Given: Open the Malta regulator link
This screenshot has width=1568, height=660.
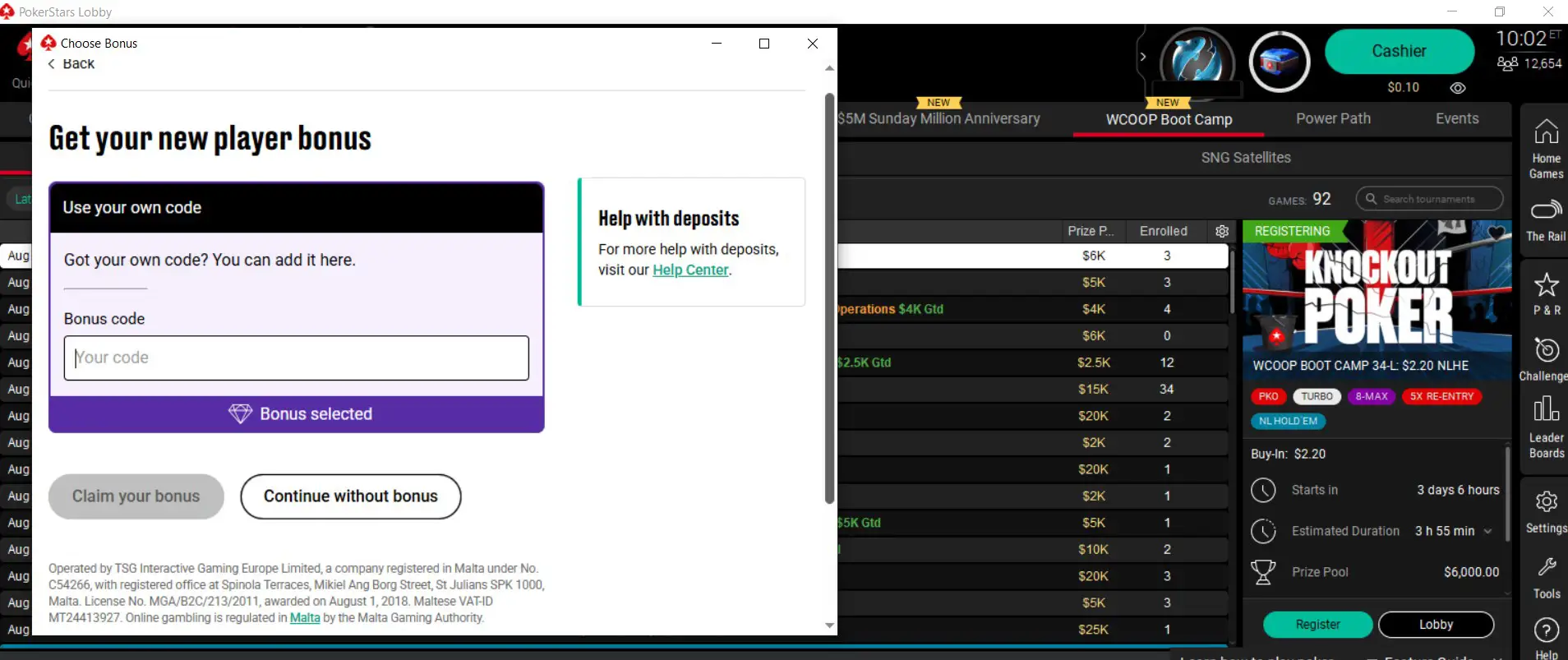Looking at the screenshot, I should pyautogui.click(x=305, y=618).
